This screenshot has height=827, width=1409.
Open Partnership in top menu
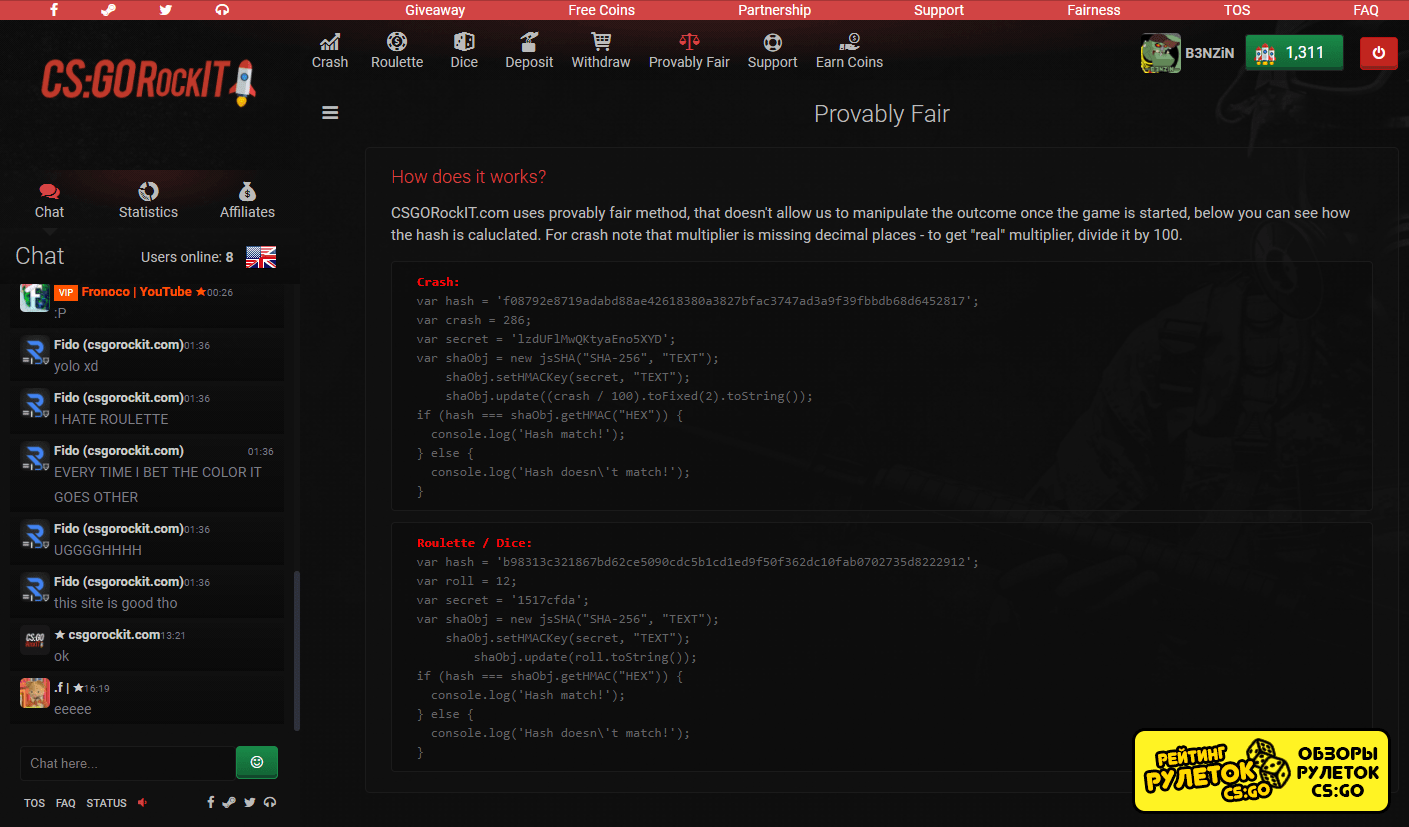(x=774, y=10)
